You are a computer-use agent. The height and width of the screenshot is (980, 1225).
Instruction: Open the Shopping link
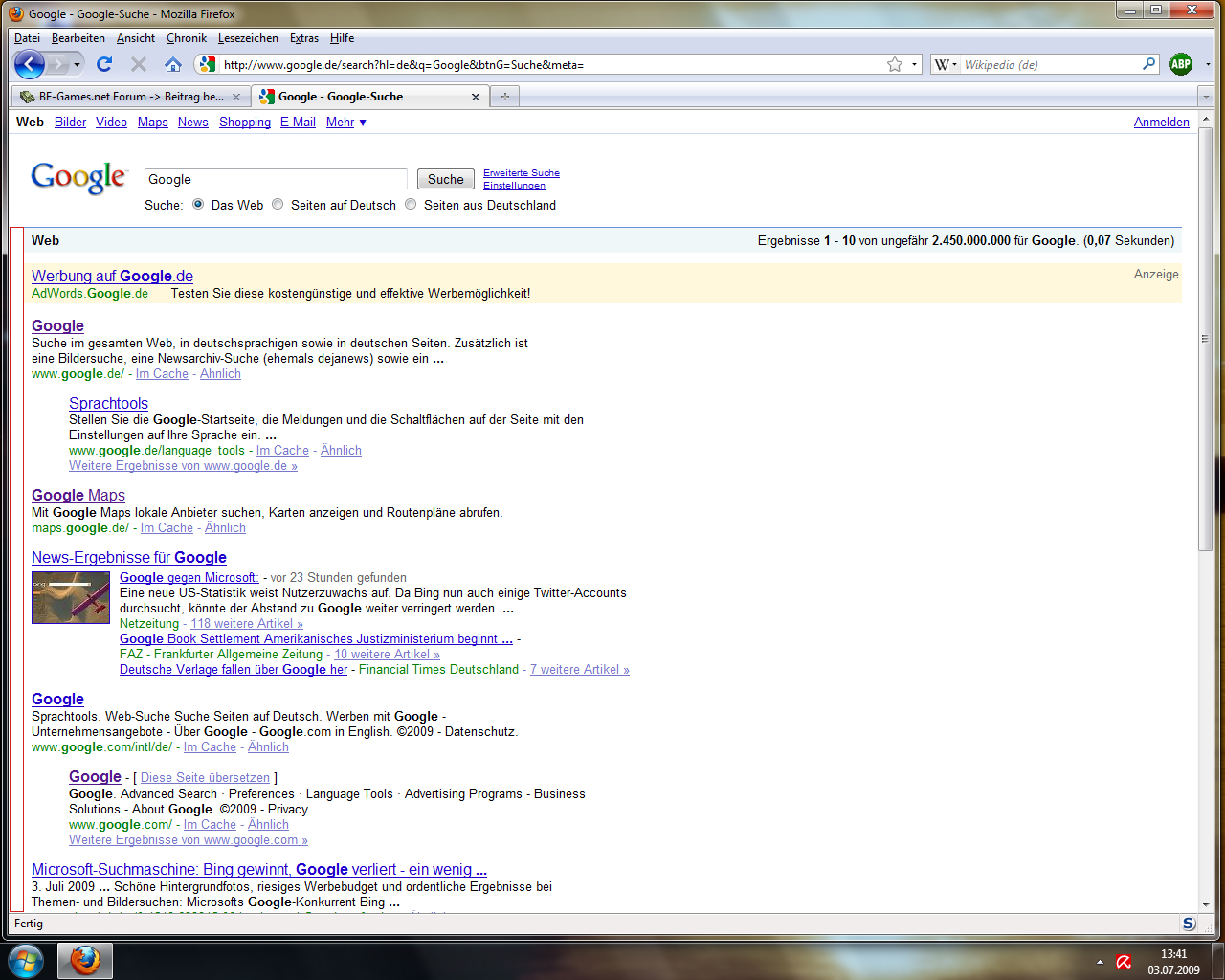point(245,122)
